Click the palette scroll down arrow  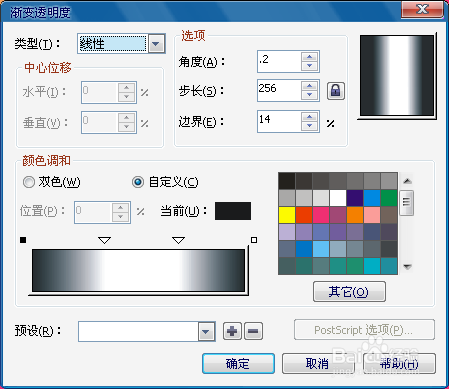click(x=407, y=267)
